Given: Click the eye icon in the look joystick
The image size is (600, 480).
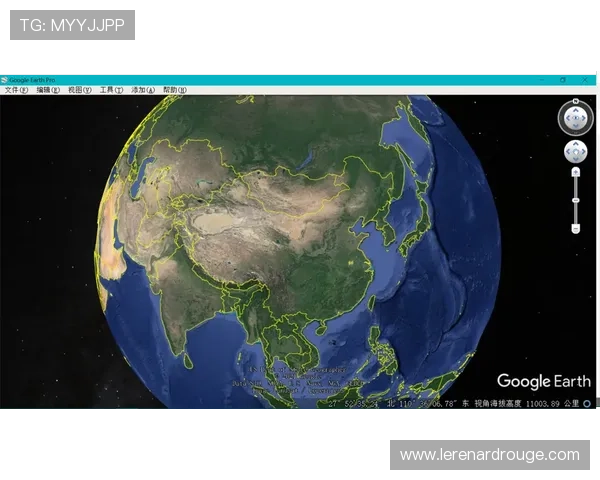Looking at the screenshot, I should (x=575, y=118).
